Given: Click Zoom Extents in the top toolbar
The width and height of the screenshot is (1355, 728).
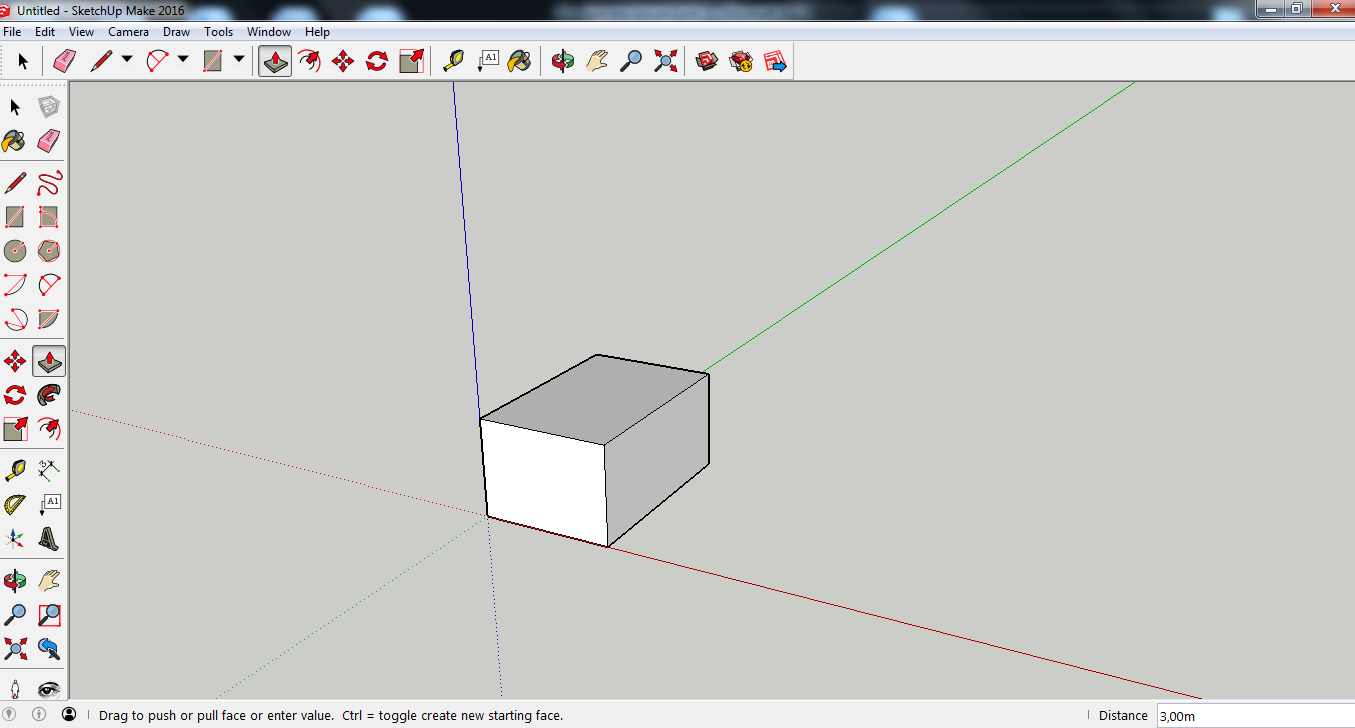Looking at the screenshot, I should pyautogui.click(x=665, y=61).
